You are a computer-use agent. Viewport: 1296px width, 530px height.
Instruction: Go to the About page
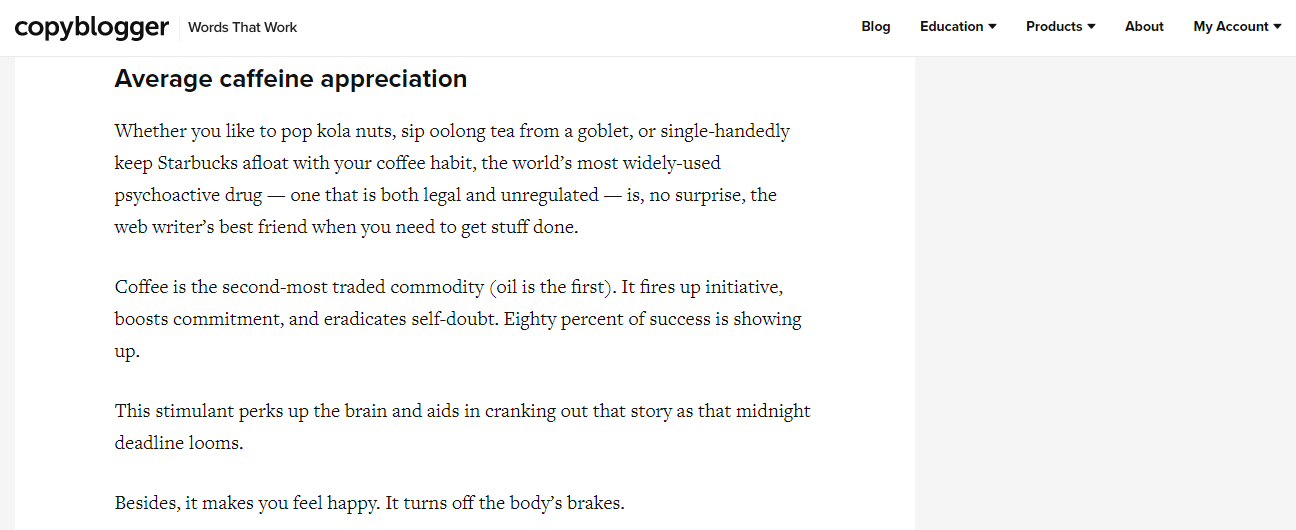point(1144,27)
